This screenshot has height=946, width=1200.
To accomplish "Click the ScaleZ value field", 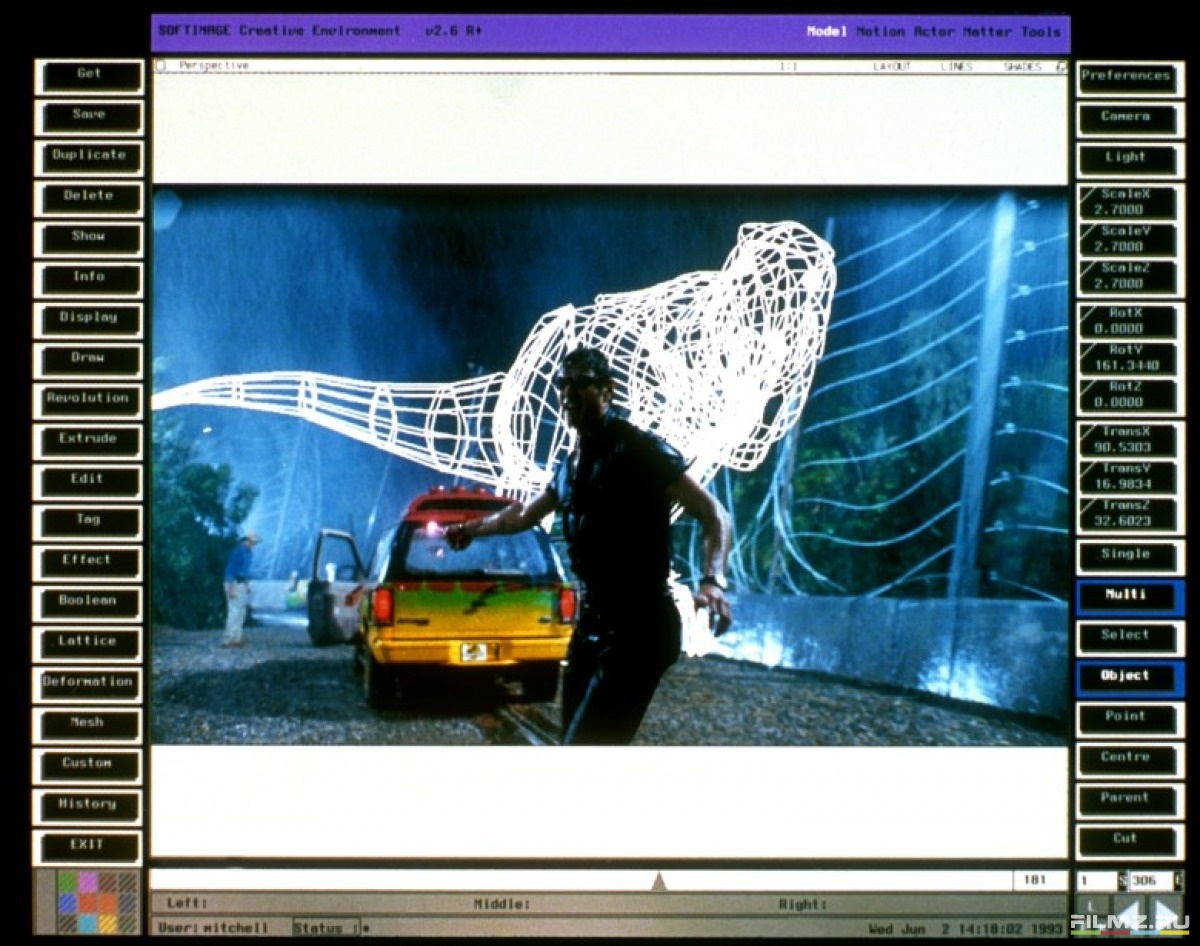I will point(1130,277).
